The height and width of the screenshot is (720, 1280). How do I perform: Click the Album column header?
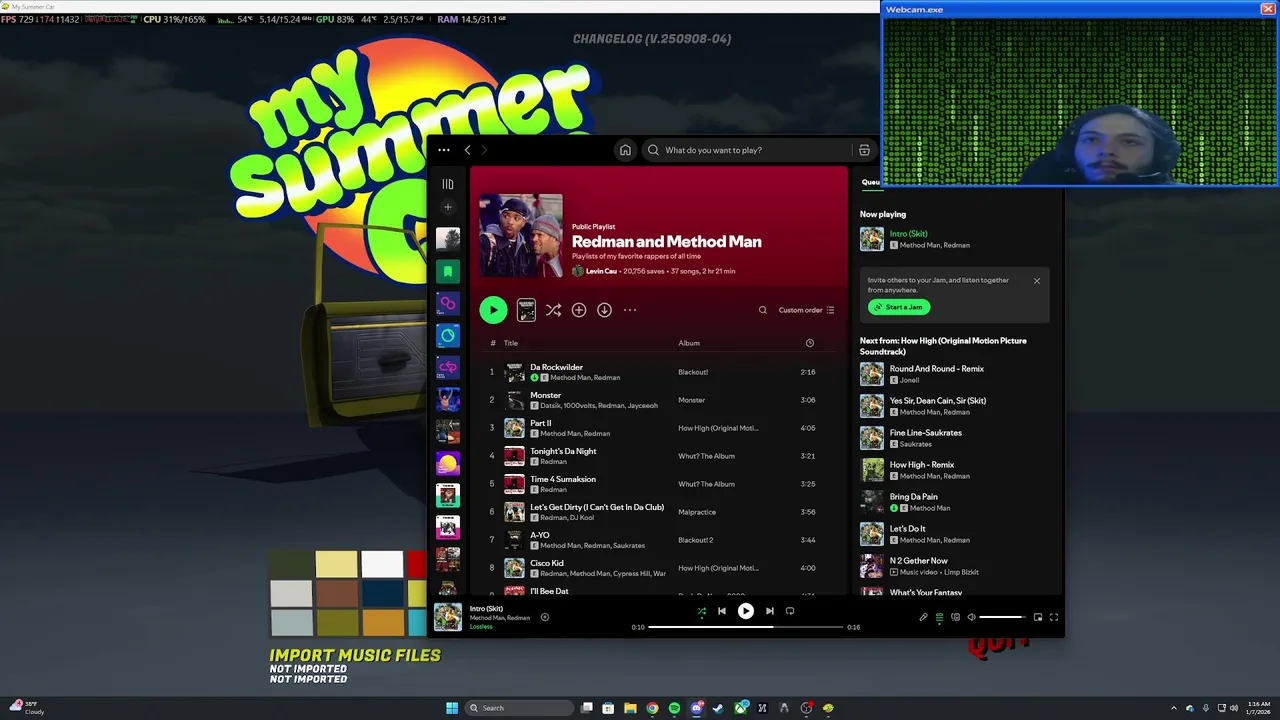coord(689,343)
